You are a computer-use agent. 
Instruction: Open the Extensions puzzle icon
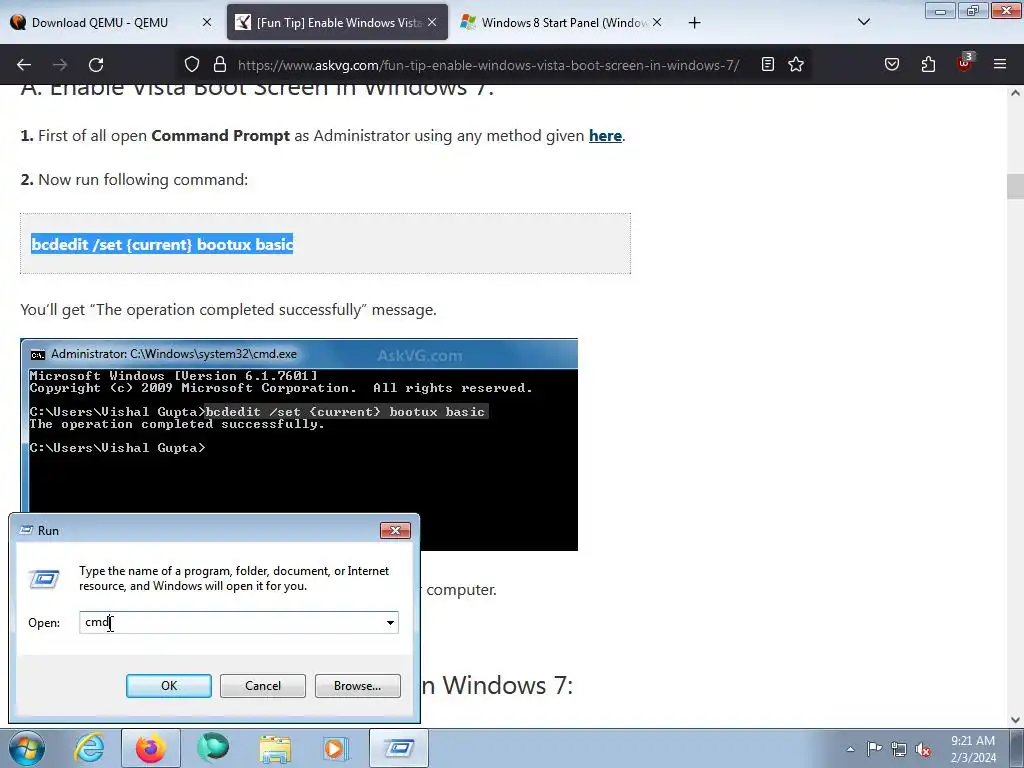[x=928, y=64]
